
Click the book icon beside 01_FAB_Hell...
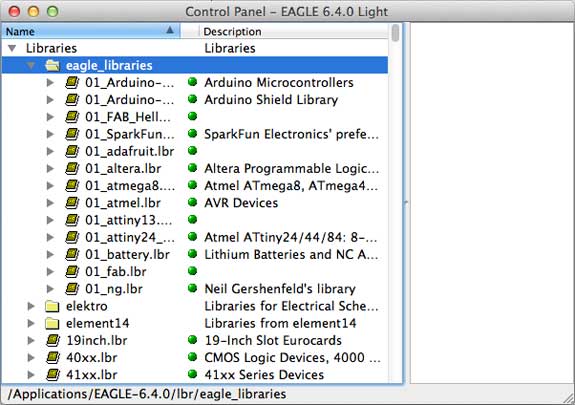[72, 117]
